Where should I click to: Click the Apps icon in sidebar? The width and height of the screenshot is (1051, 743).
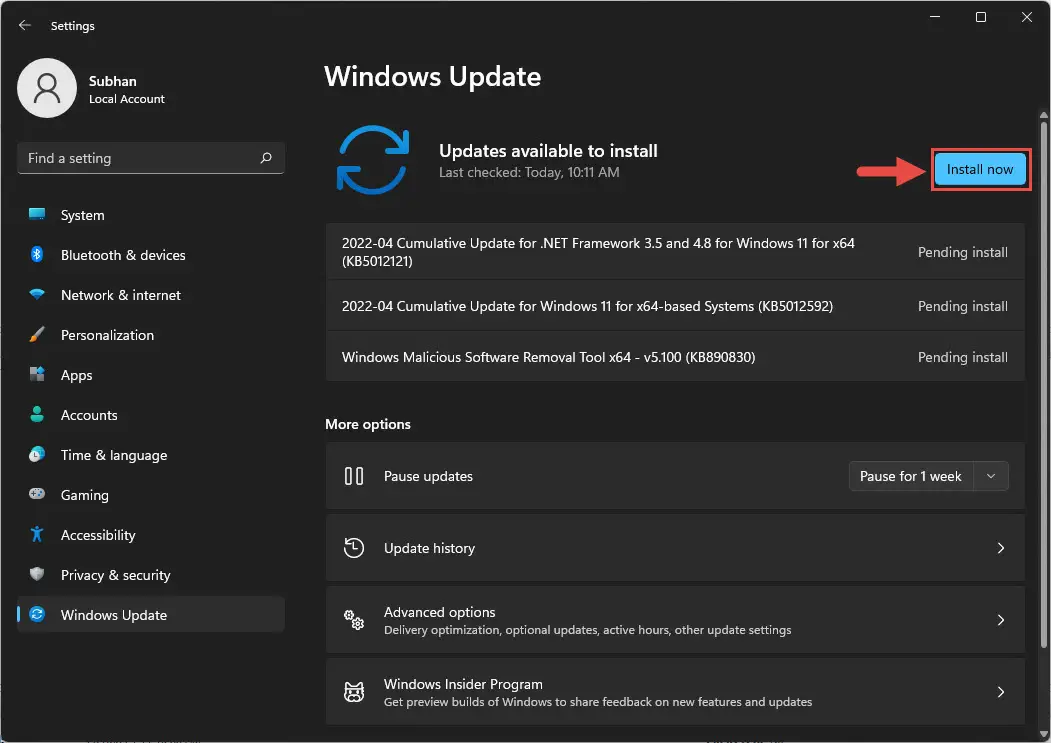[x=37, y=374]
